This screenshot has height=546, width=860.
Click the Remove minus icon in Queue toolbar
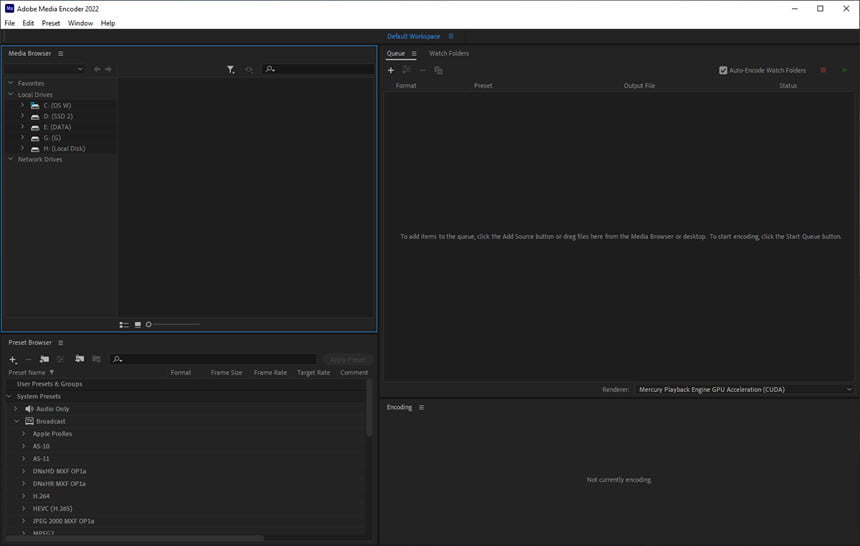422,70
